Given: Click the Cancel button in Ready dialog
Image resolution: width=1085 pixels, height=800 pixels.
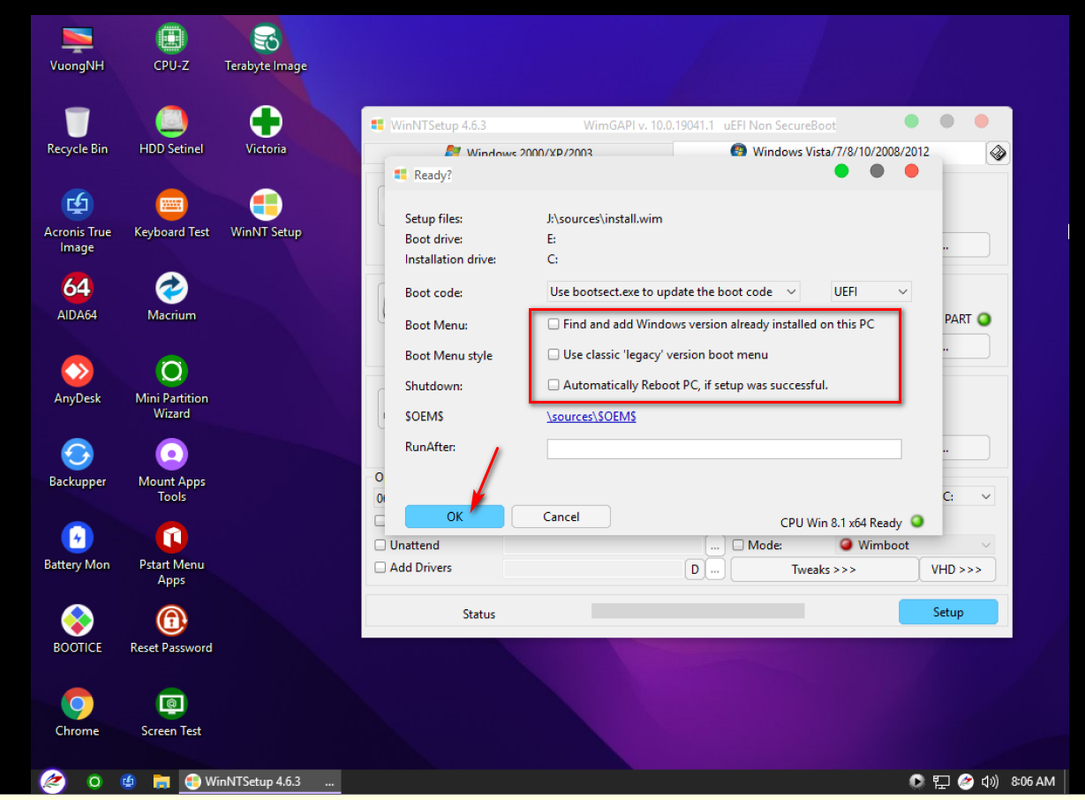Looking at the screenshot, I should pyautogui.click(x=561, y=516).
